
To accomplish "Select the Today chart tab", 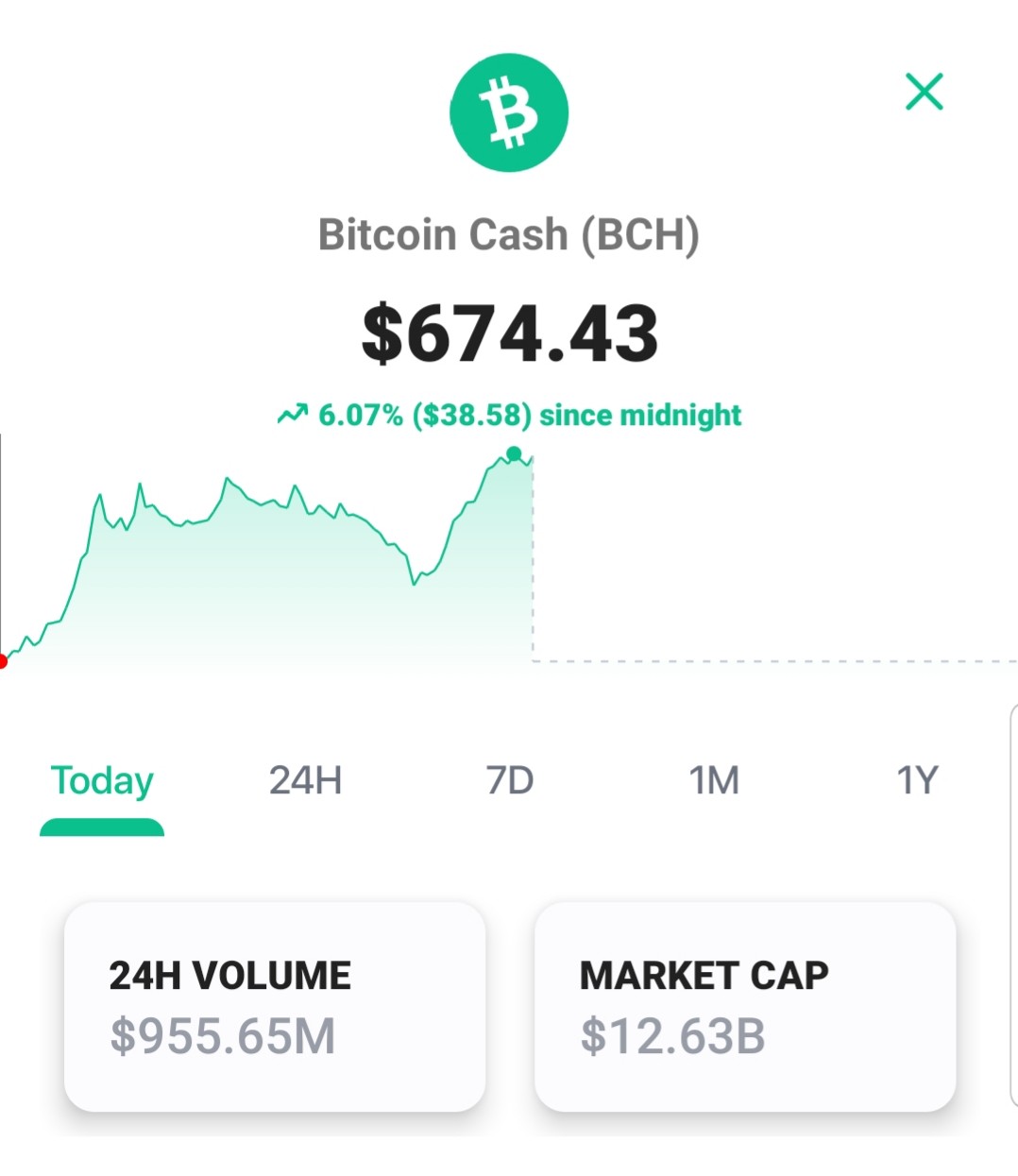I will [102, 780].
